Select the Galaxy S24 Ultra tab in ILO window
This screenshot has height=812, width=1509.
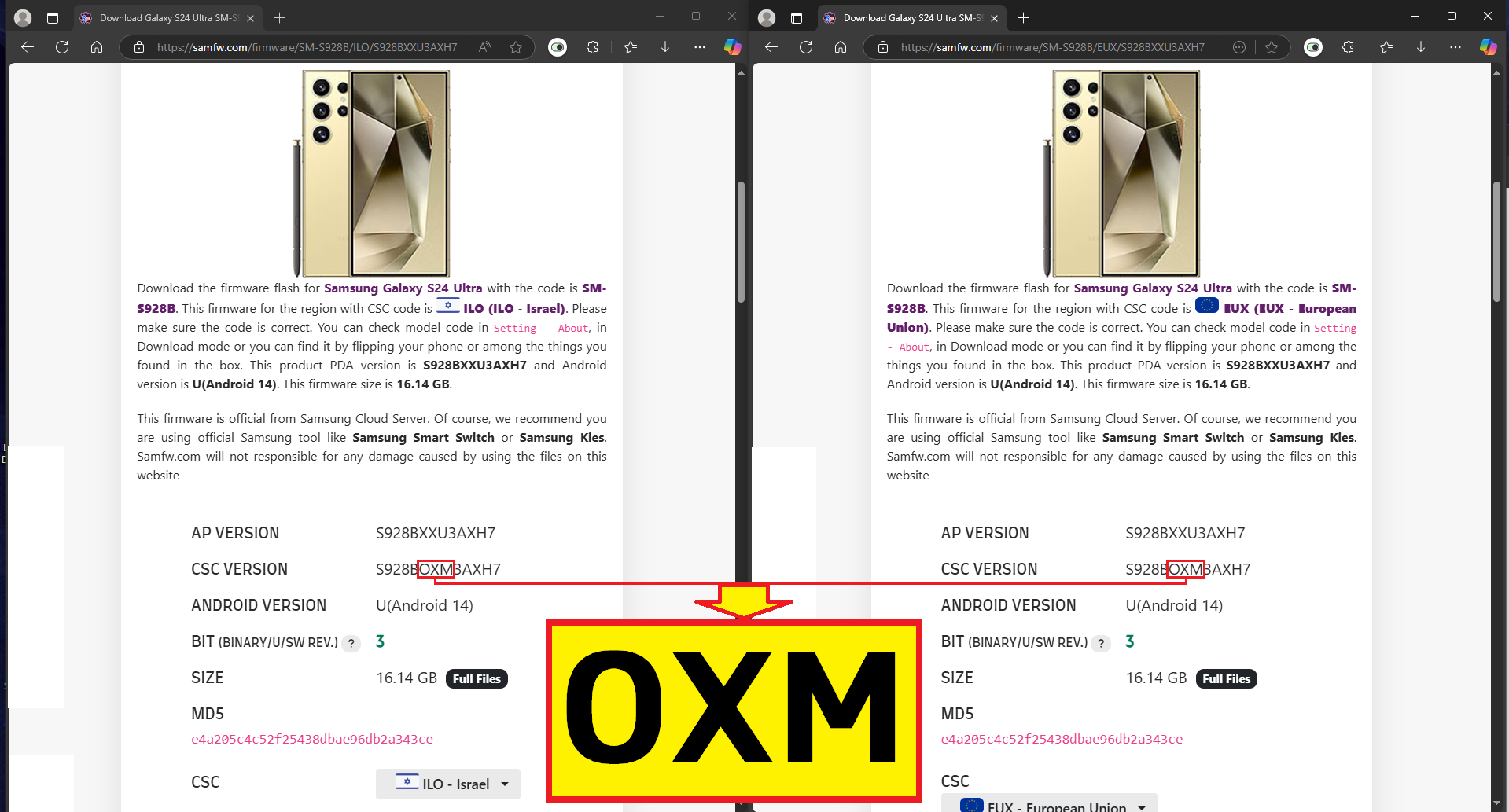pos(168,17)
